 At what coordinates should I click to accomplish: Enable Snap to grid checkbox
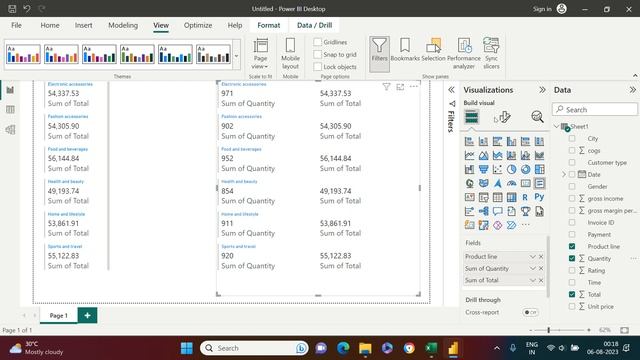coord(318,54)
